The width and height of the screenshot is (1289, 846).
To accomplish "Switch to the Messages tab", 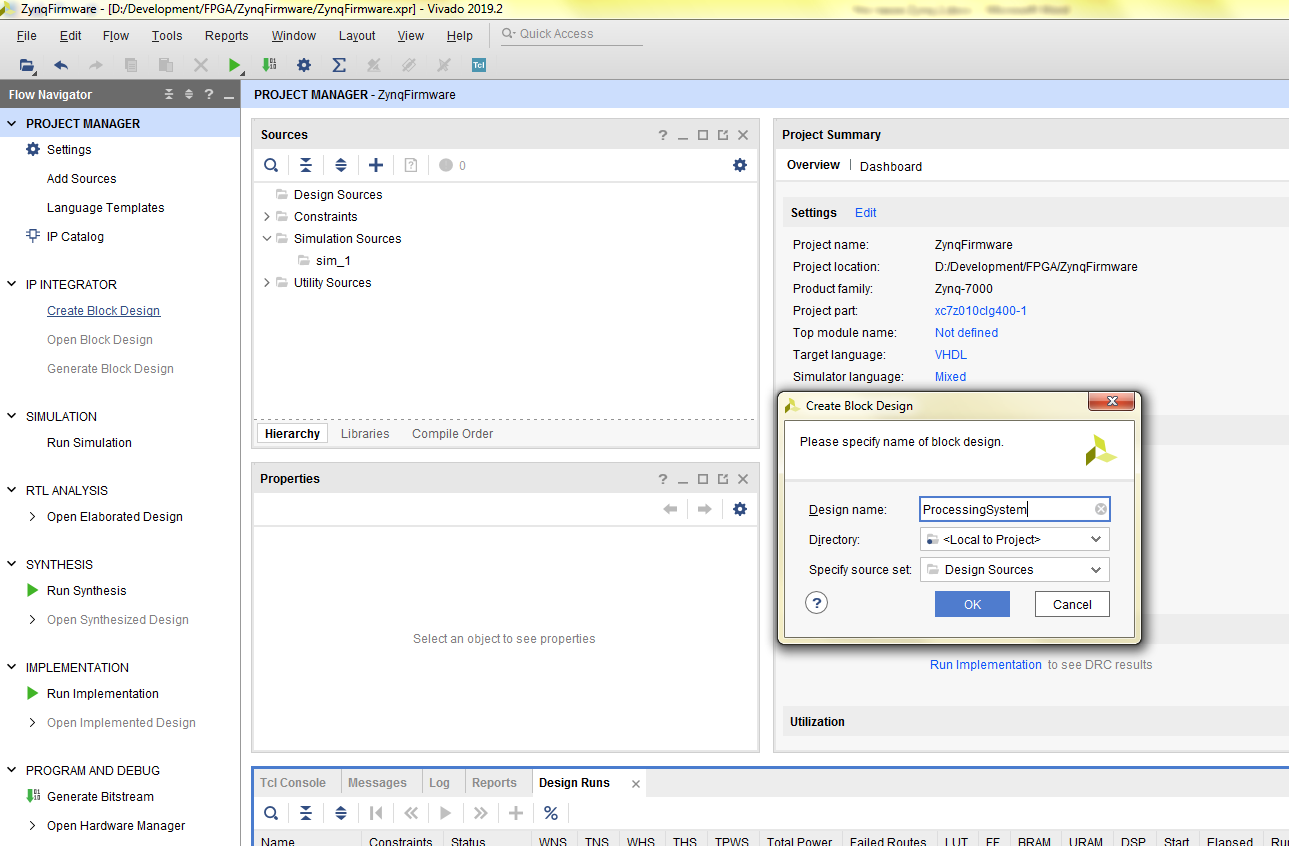I will [377, 783].
